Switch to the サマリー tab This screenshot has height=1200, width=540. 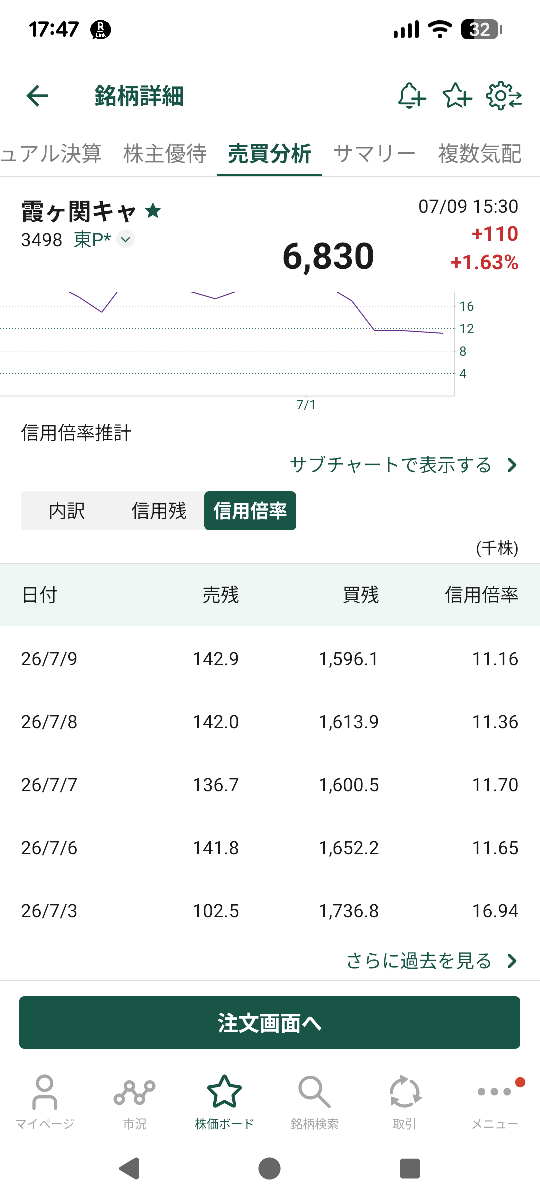point(374,153)
